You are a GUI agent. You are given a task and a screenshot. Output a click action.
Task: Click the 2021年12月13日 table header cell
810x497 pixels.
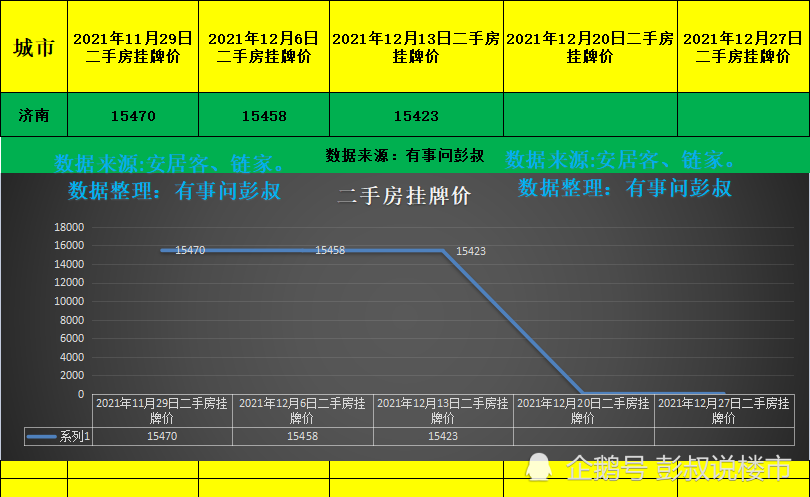click(x=415, y=47)
